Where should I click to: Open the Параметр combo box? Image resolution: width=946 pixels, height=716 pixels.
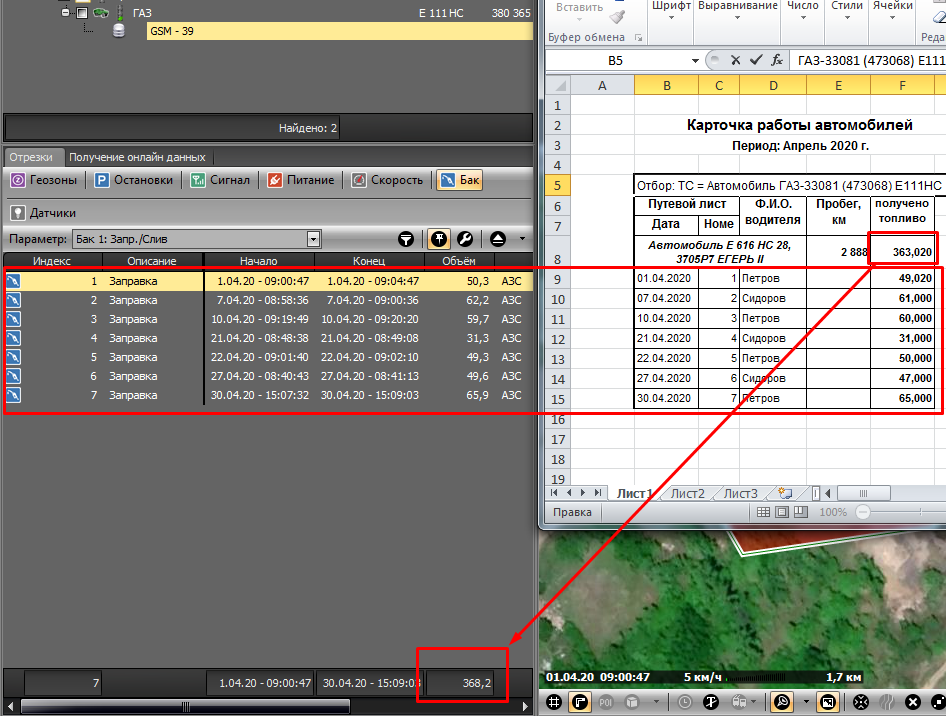pyautogui.click(x=197, y=239)
